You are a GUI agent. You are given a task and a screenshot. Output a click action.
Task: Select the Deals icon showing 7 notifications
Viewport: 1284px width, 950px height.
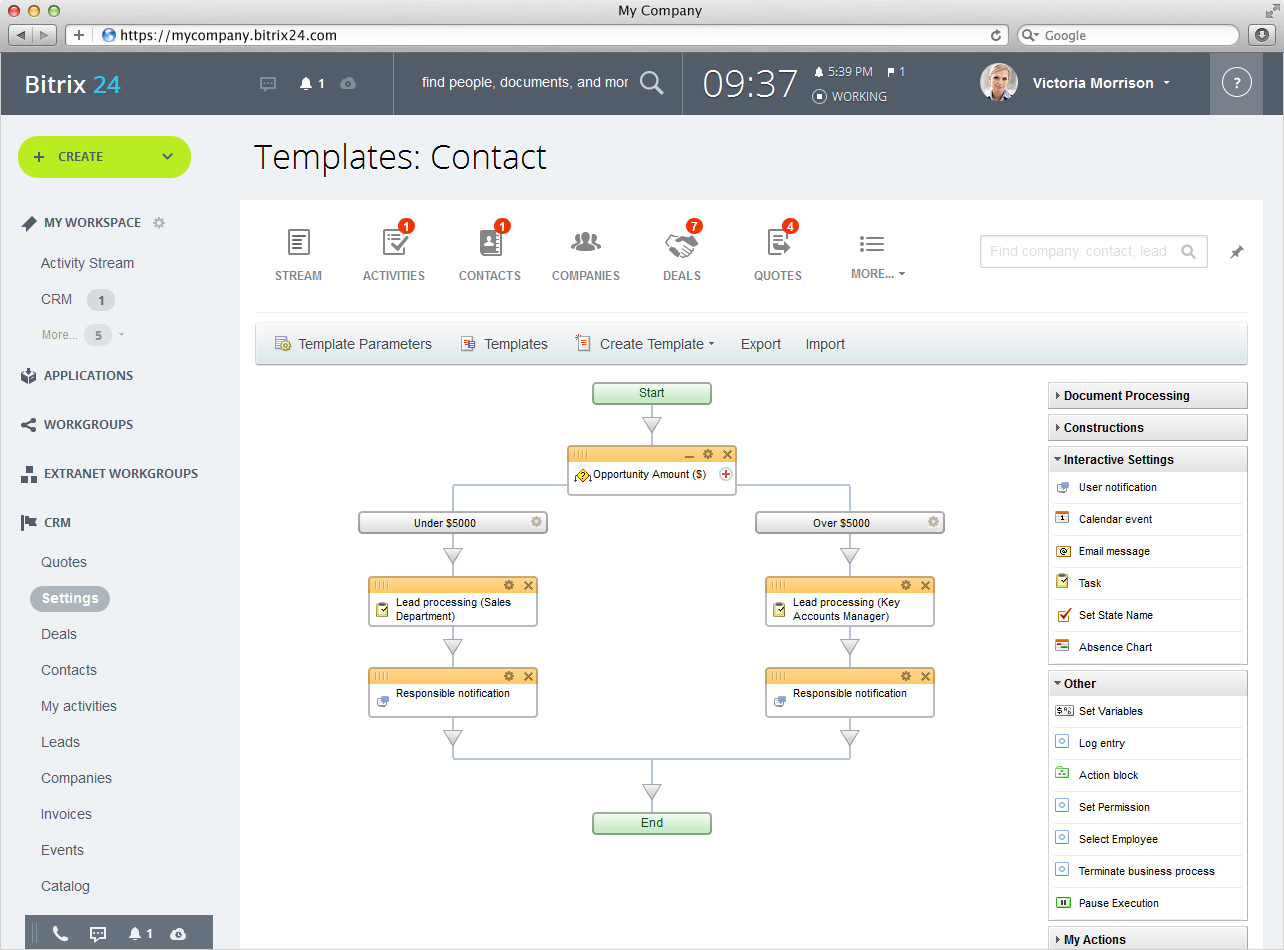coord(681,250)
